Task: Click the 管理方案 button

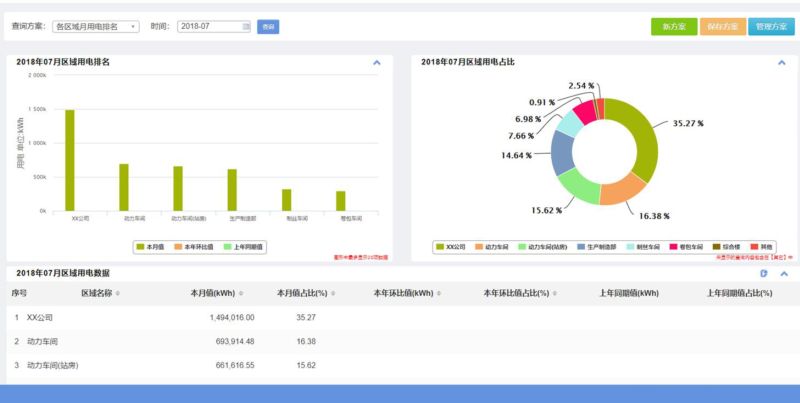Action: (771, 27)
